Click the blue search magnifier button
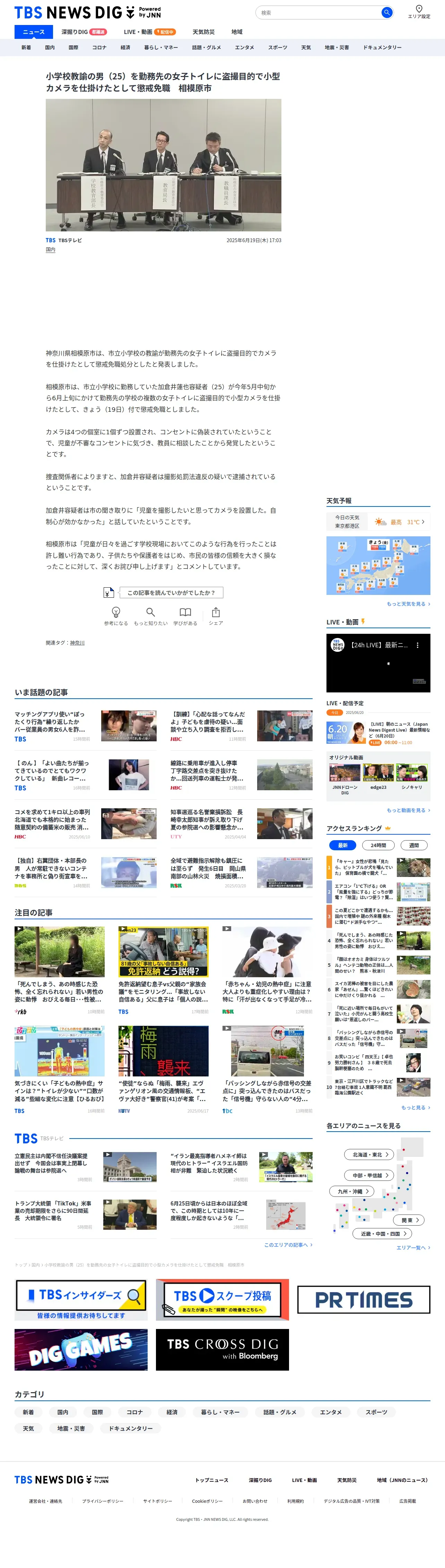The image size is (445, 1568). (x=386, y=12)
